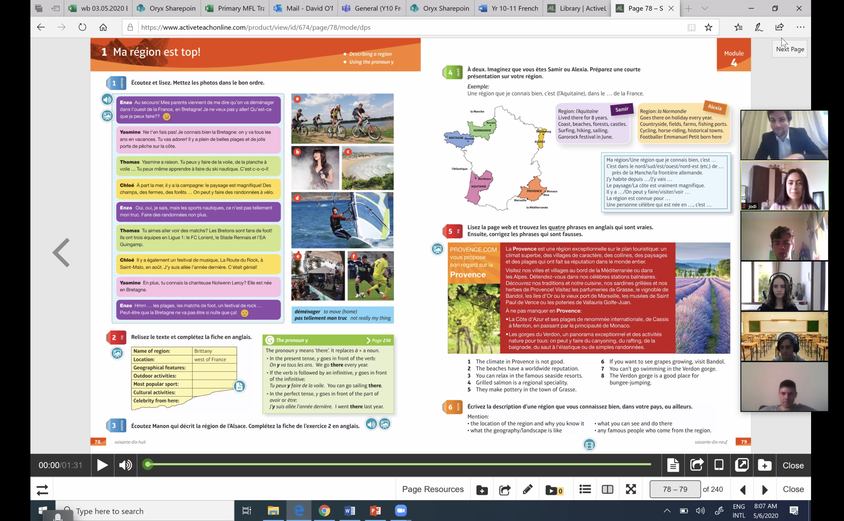Viewport: 844px width, 521px height.
Task: Seek using the green audio progress slider
Action: [398, 464]
